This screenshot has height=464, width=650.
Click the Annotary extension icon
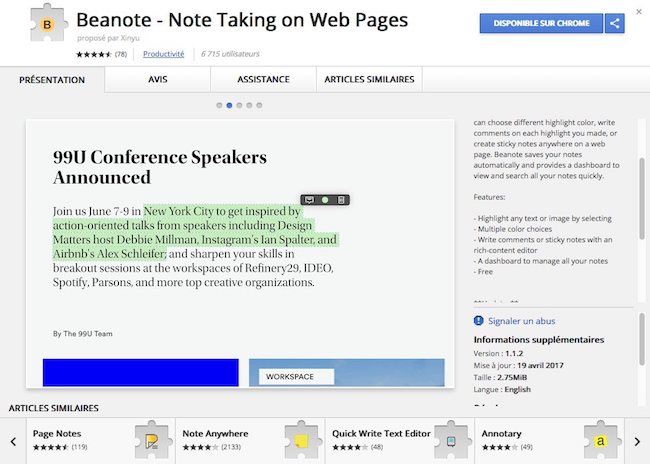[x=600, y=440]
